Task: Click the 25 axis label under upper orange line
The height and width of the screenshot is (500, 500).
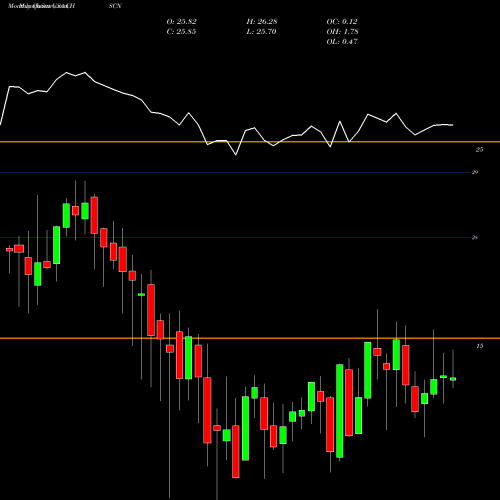Action: 479,150
